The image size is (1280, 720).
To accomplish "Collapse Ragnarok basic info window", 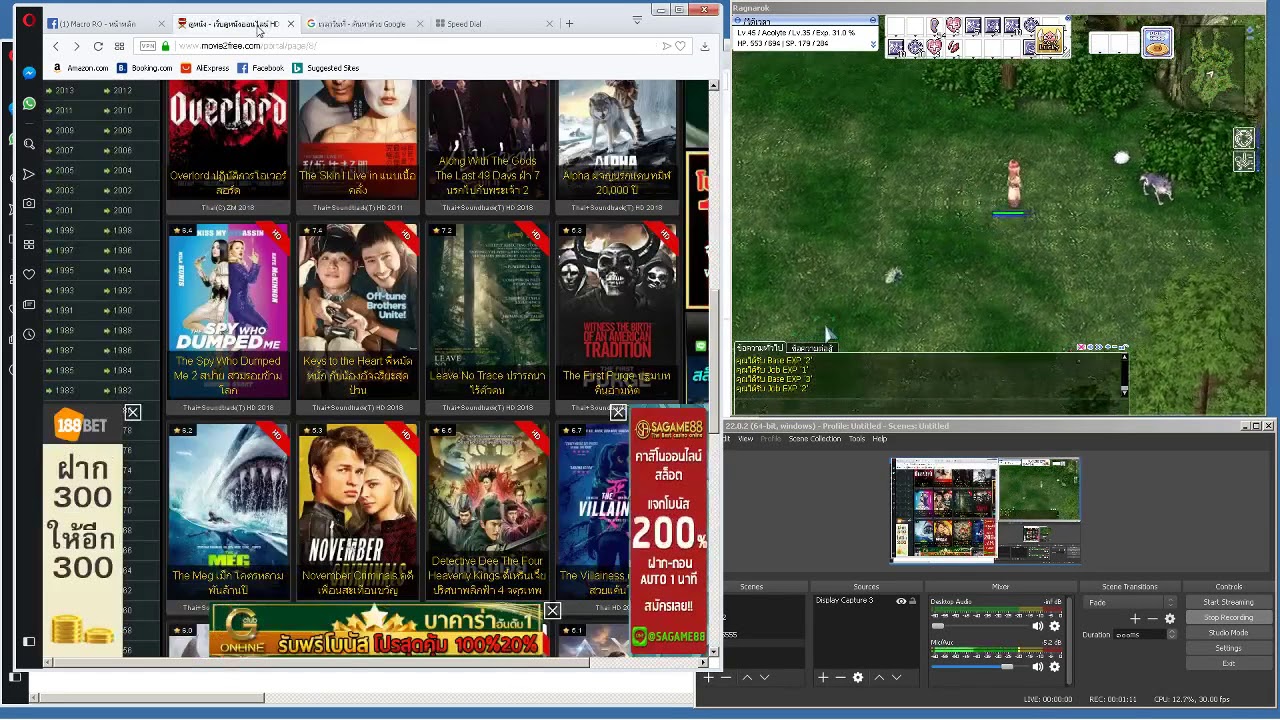I will [x=873, y=21].
